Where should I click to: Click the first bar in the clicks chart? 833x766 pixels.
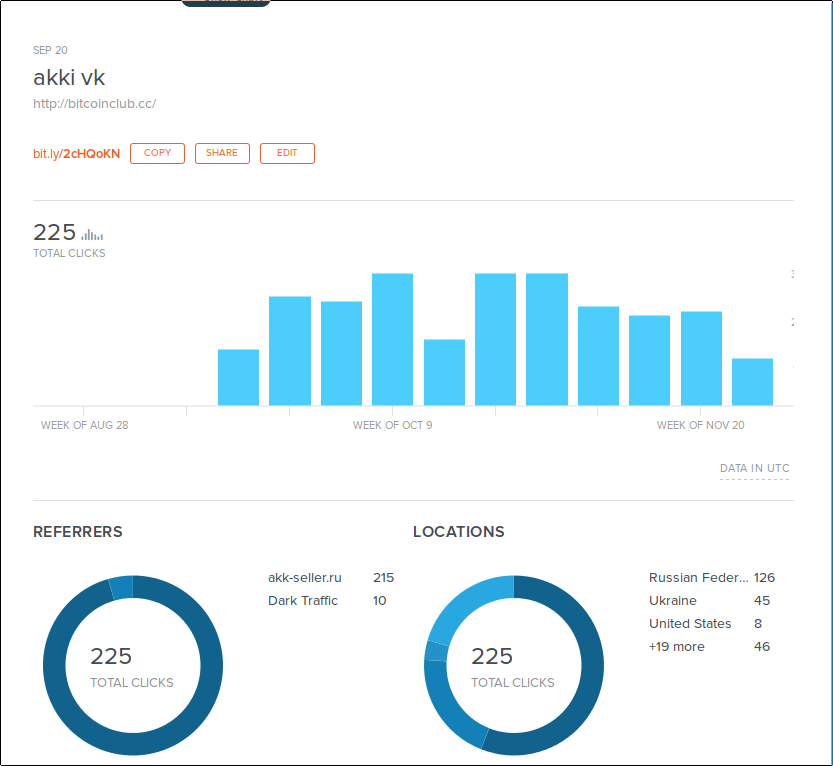[x=239, y=378]
